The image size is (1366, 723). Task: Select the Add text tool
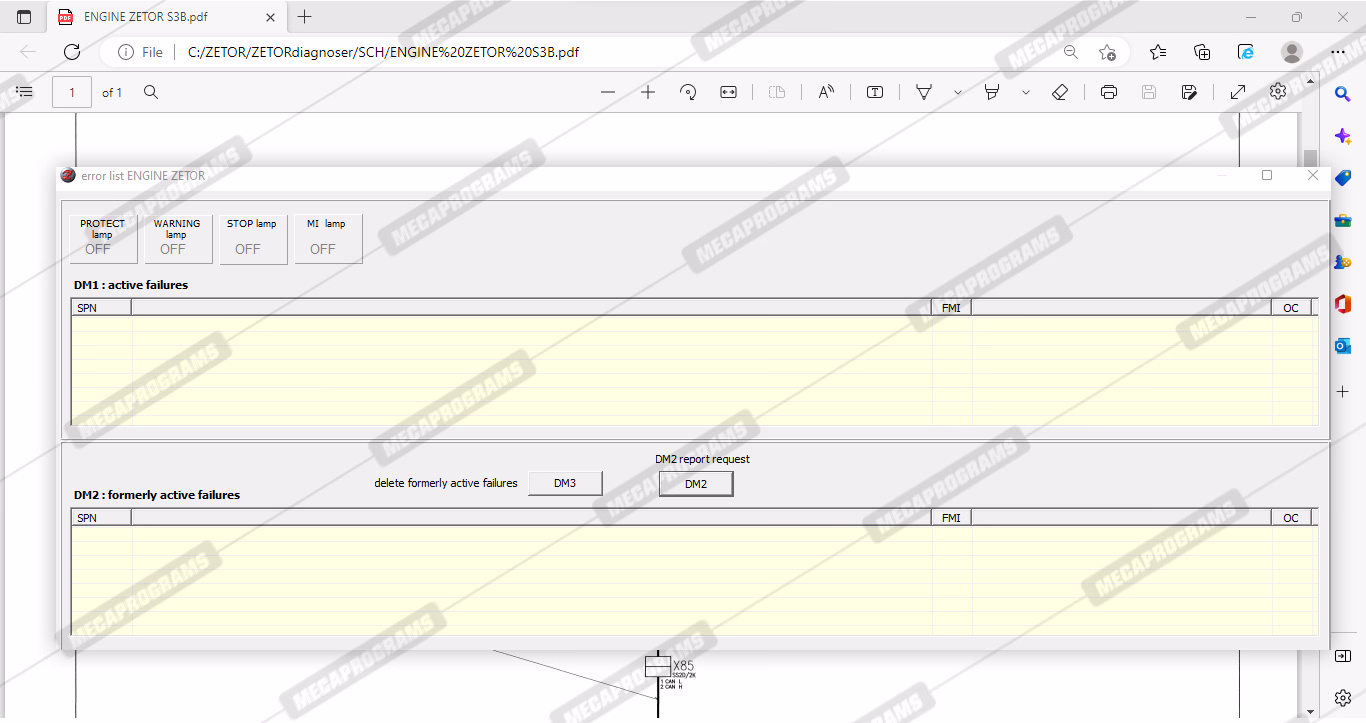tap(875, 92)
